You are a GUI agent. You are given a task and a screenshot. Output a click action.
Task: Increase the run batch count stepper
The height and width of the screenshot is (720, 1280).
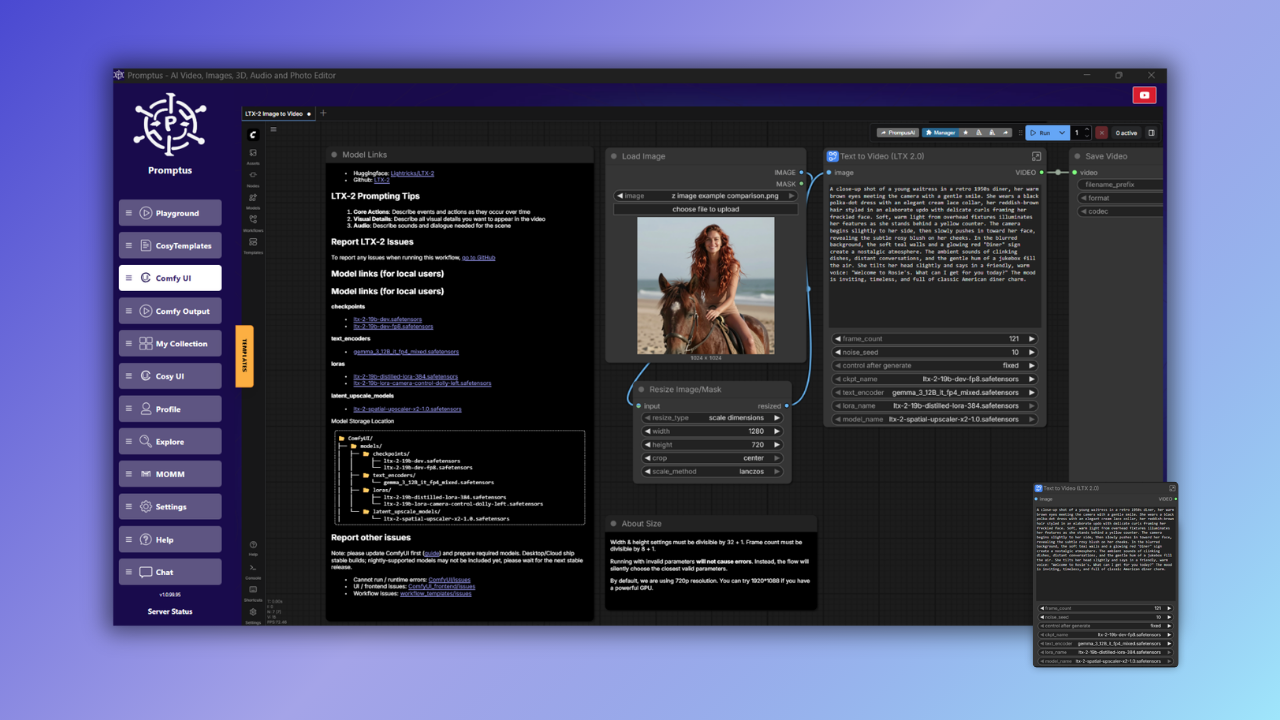[x=1086, y=130]
